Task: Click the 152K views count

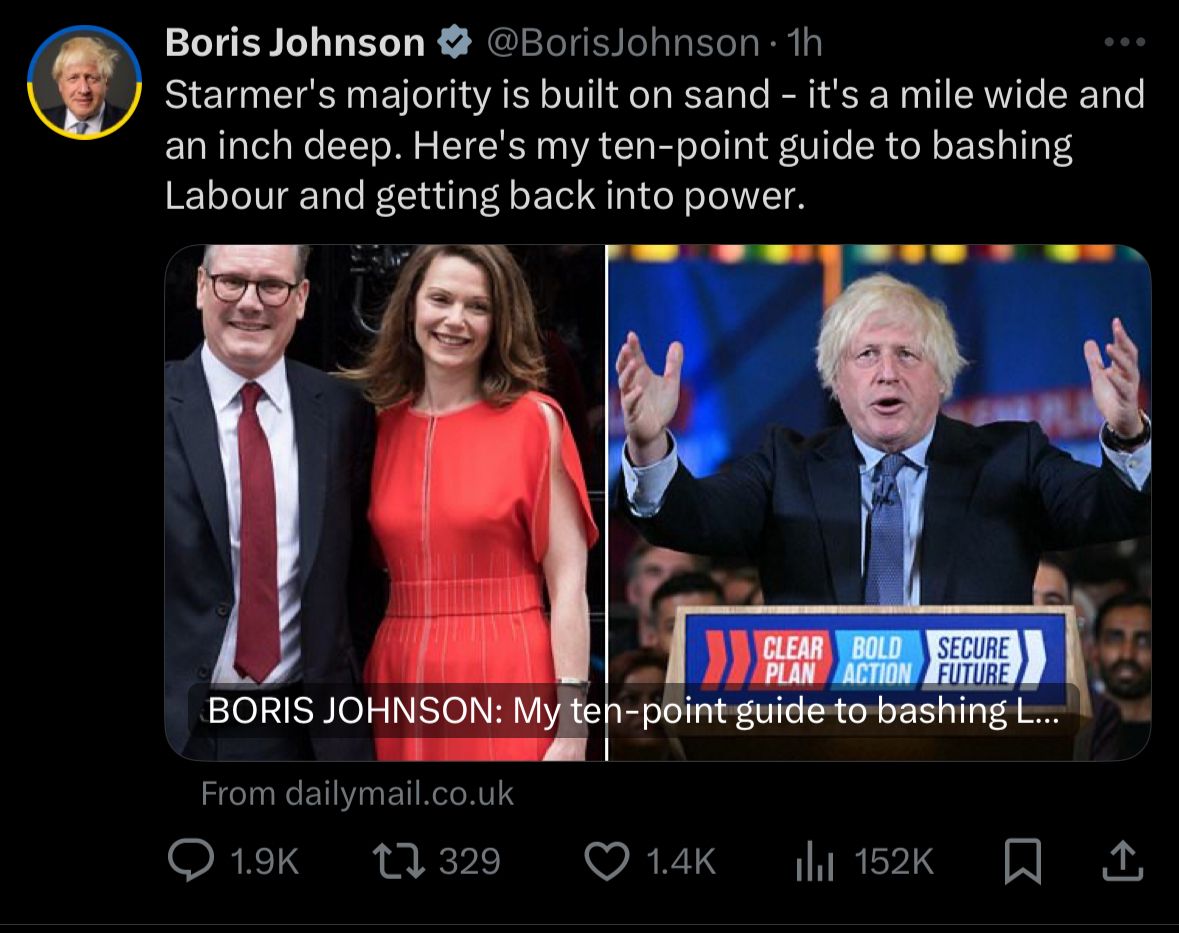Action: 894,862
